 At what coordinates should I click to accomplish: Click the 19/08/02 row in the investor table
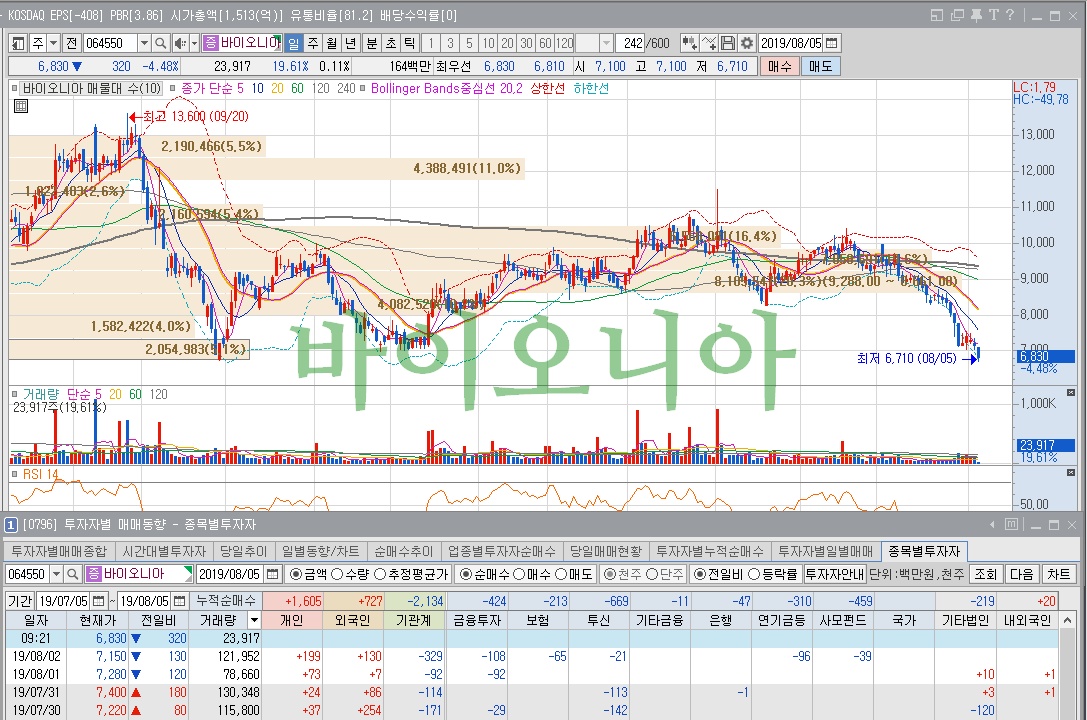(x=532, y=656)
